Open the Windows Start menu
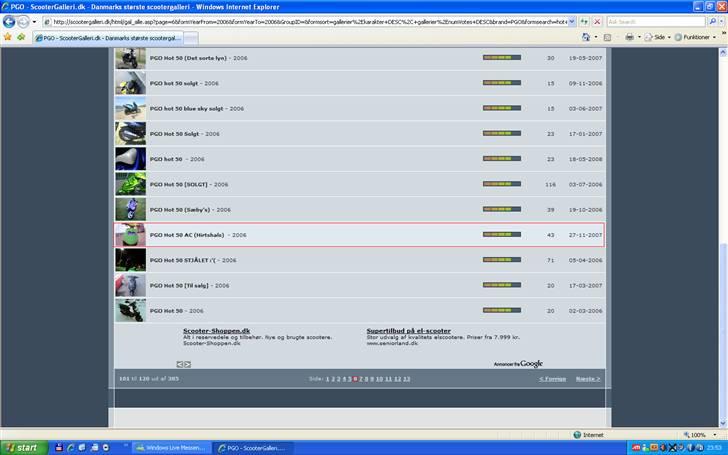 tap(22, 448)
